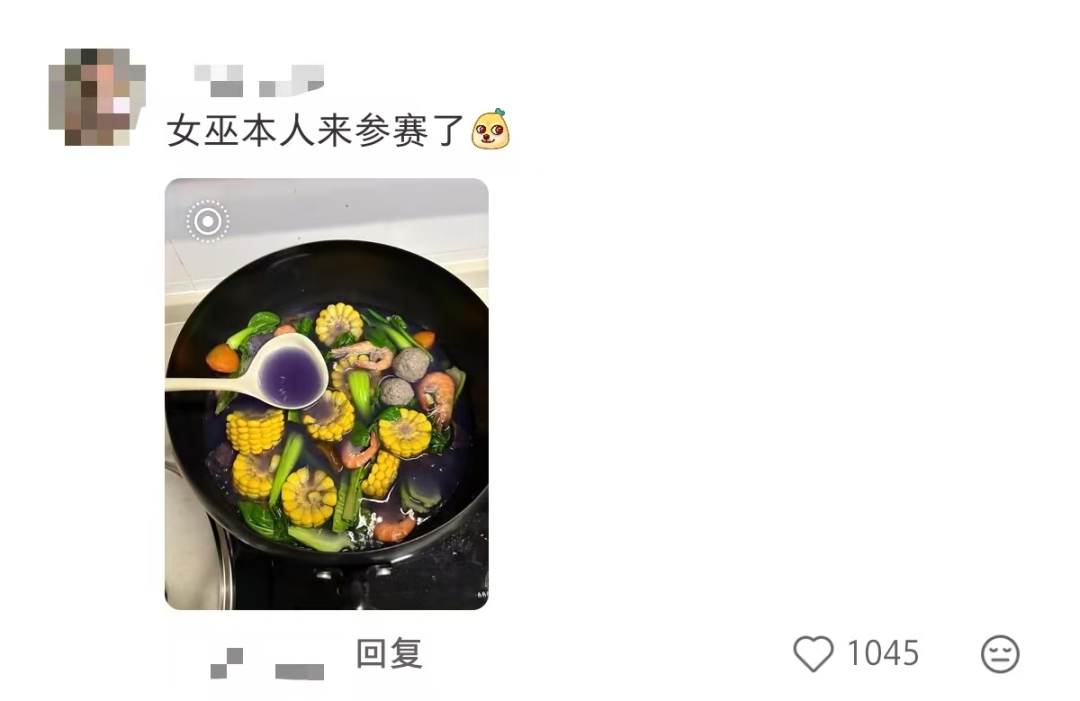The image size is (1080, 701).
Task: Open the blurred username above comment
Action: tap(259, 80)
